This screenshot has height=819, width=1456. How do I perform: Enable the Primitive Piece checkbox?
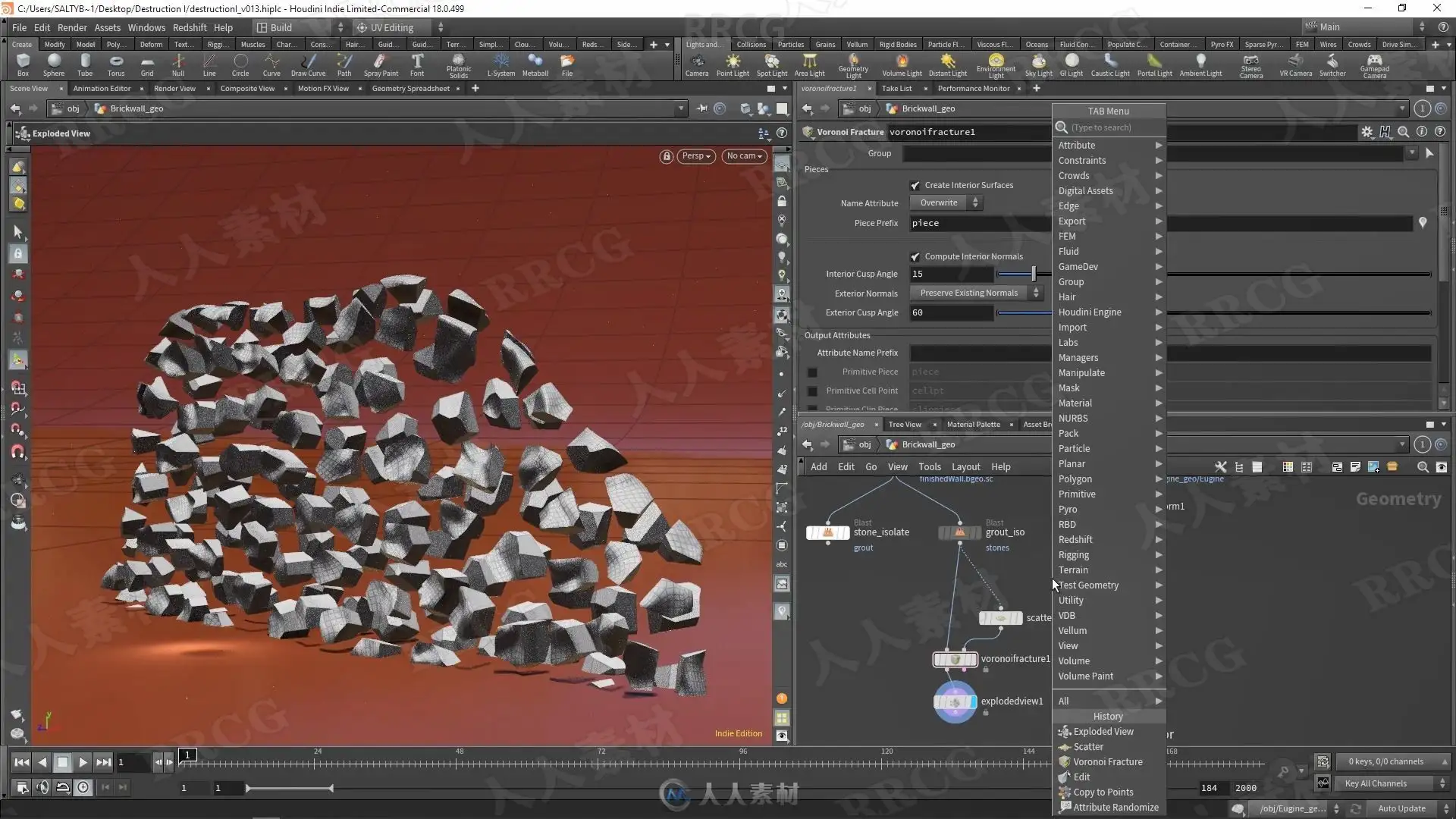(x=812, y=372)
